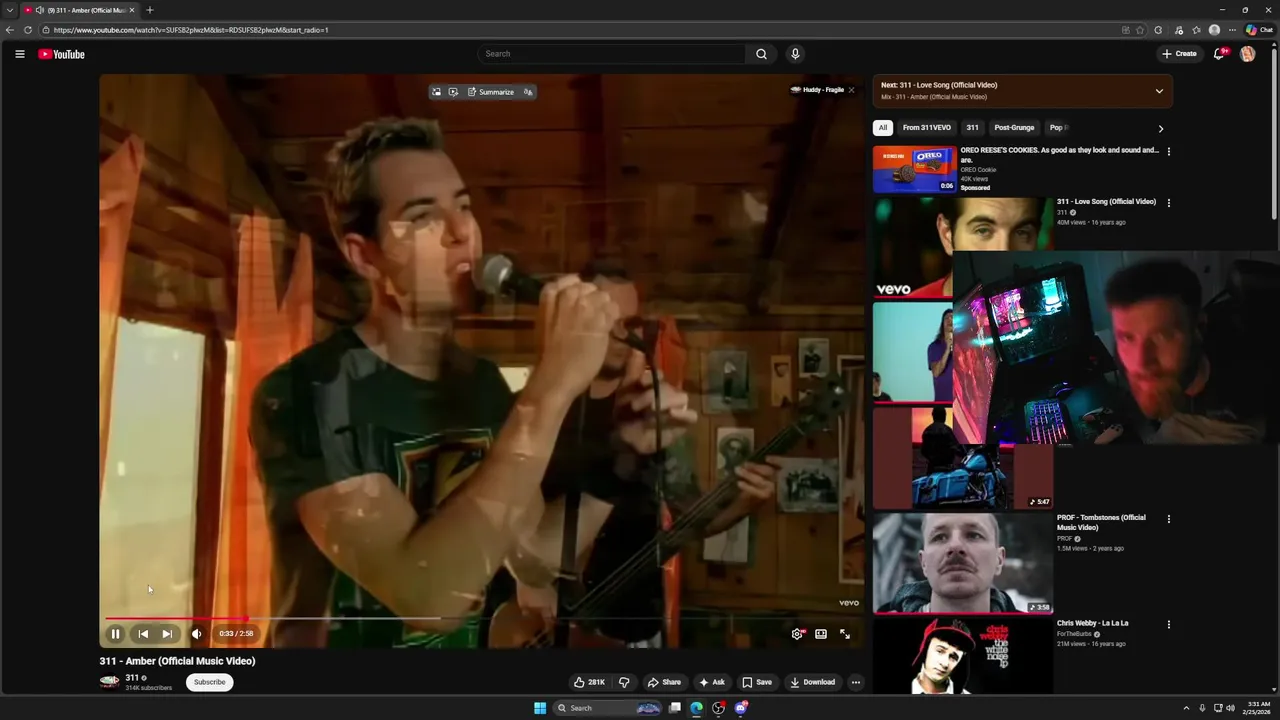Like the video with 281K likes

(589, 682)
